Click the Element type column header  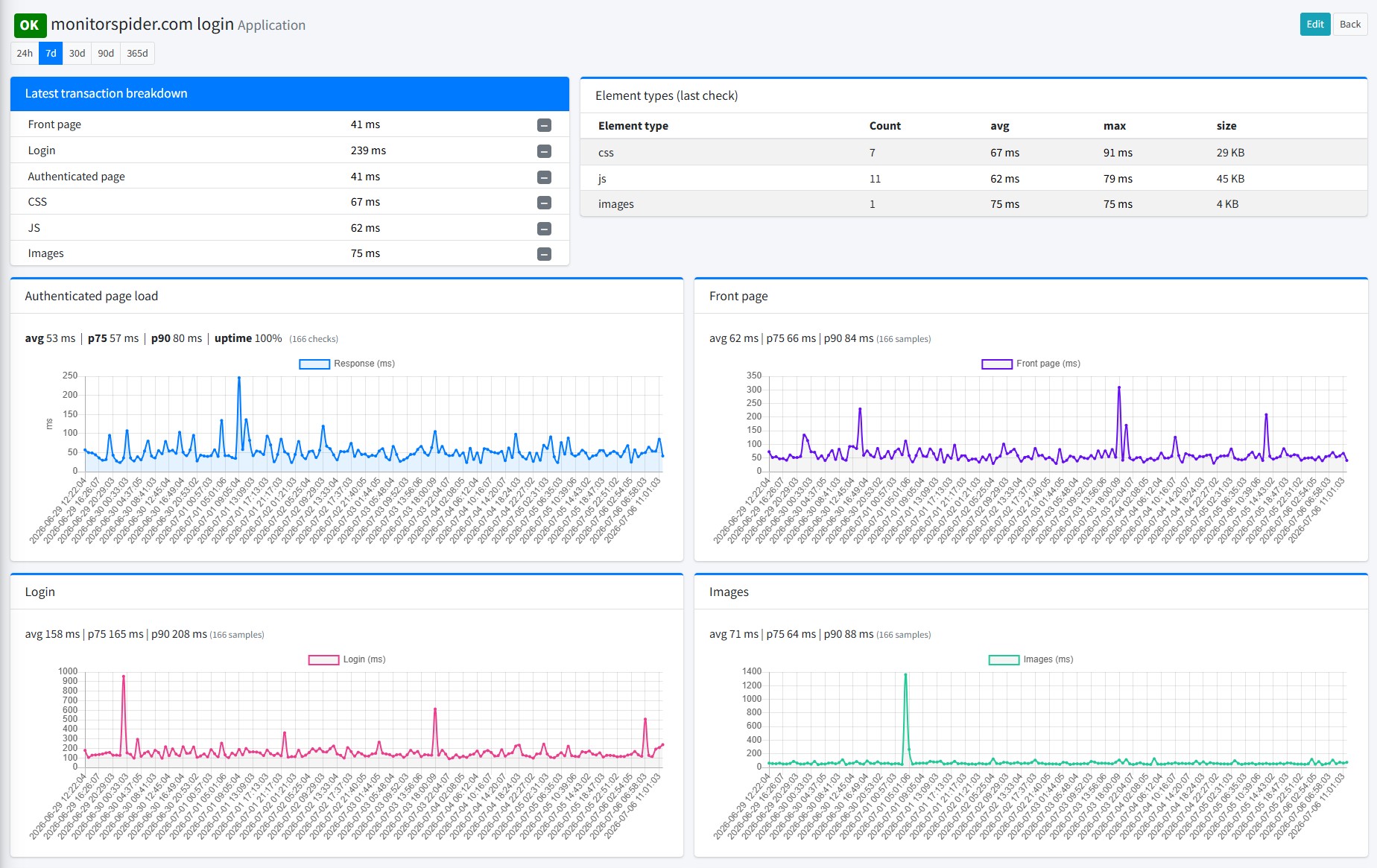(633, 126)
